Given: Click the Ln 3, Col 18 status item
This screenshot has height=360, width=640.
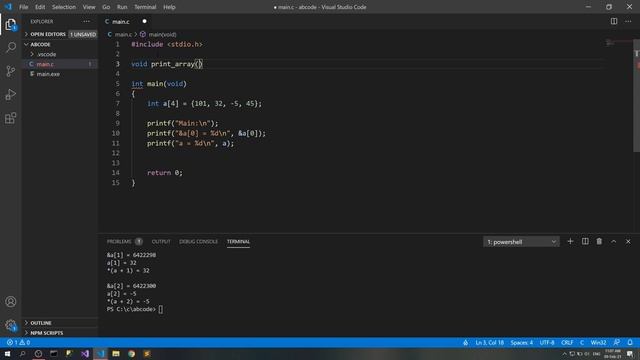Looking at the screenshot, I should 489,342.
